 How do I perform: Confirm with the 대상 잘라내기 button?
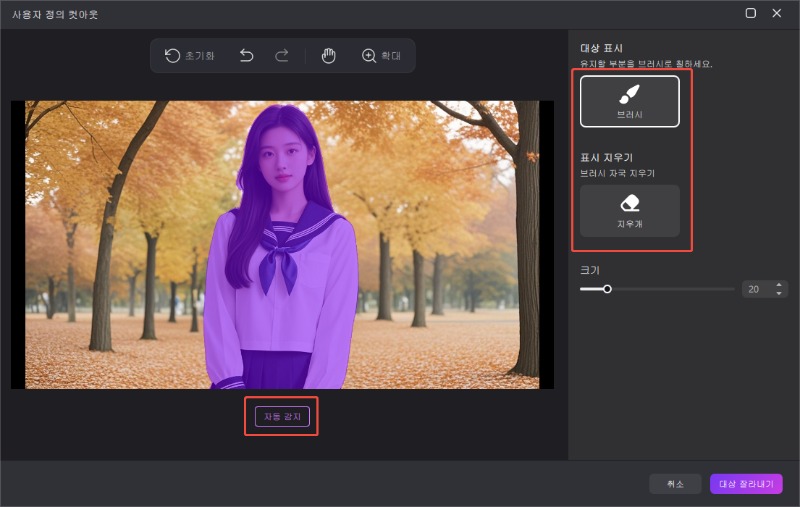tap(746, 484)
